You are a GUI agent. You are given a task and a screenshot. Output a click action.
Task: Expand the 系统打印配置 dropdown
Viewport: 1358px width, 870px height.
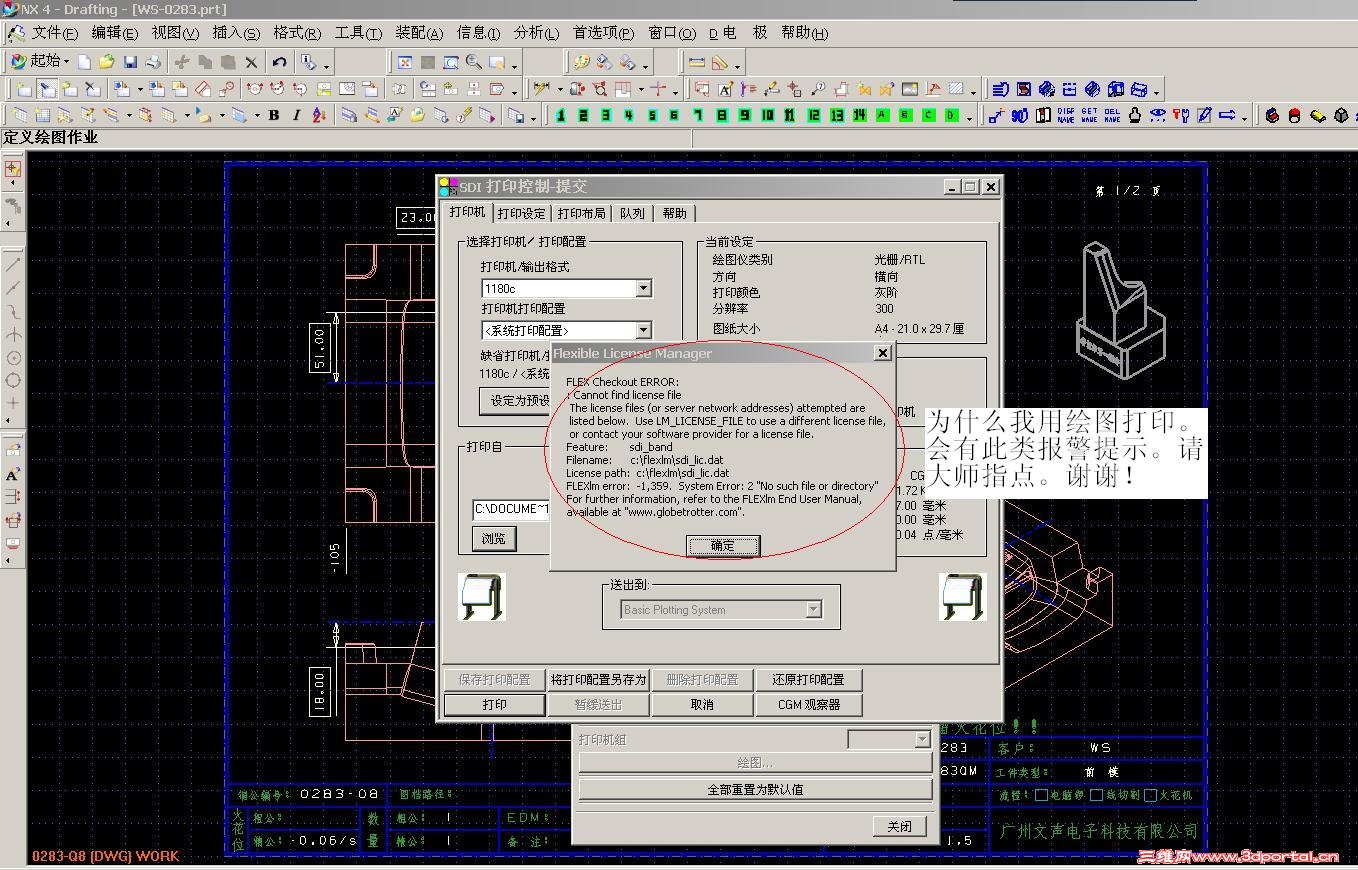tap(643, 330)
